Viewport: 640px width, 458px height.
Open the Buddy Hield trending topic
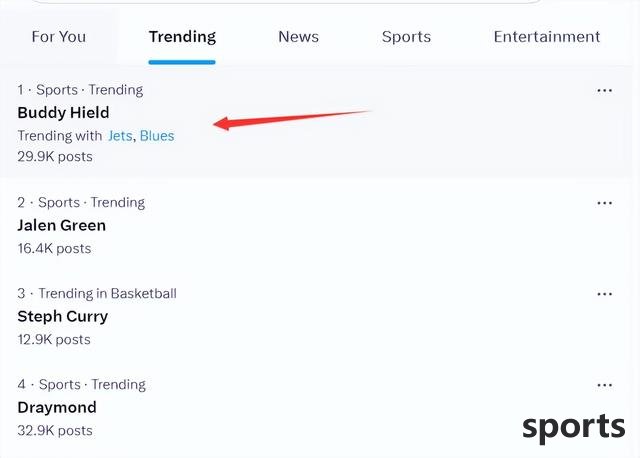point(63,113)
